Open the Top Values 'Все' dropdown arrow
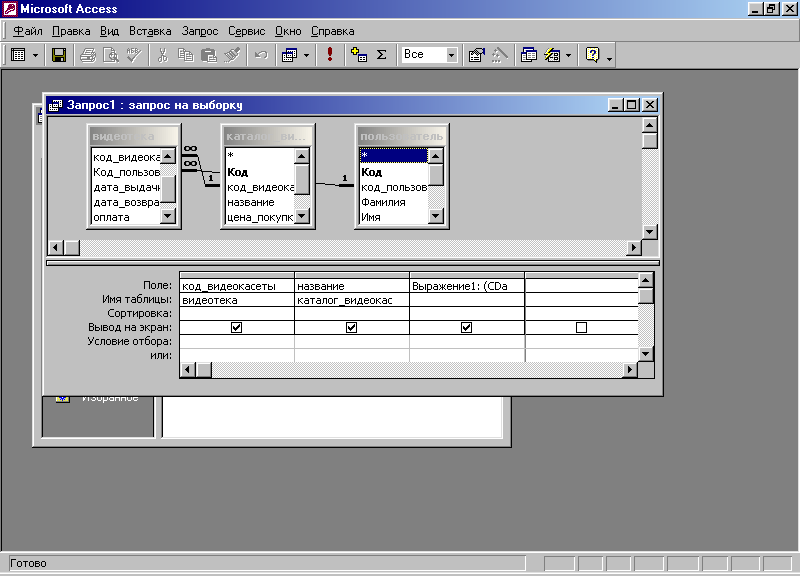Viewport: 800px width, 576px height. [451, 55]
